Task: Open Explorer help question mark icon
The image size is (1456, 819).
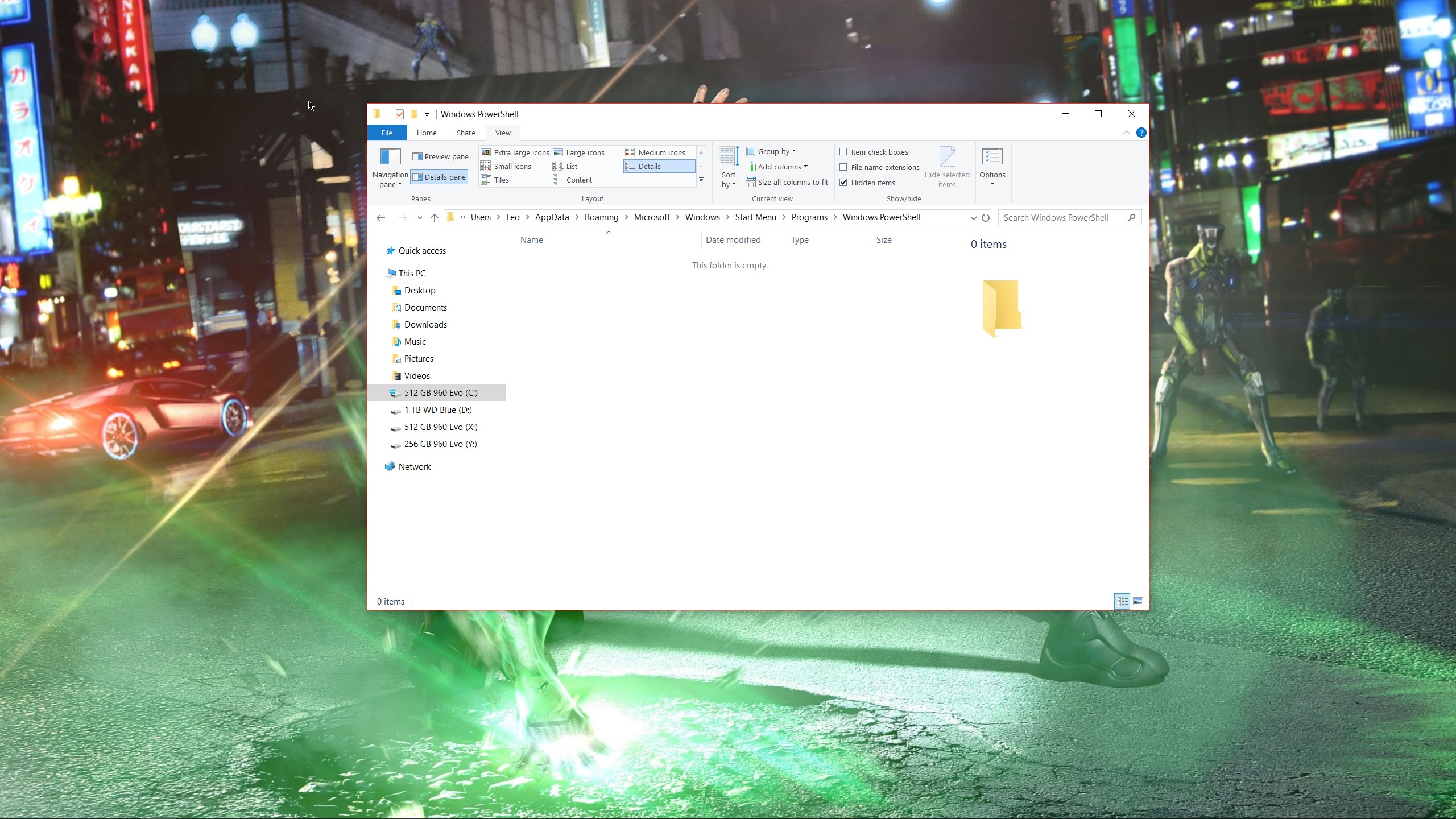Action: pyautogui.click(x=1141, y=133)
